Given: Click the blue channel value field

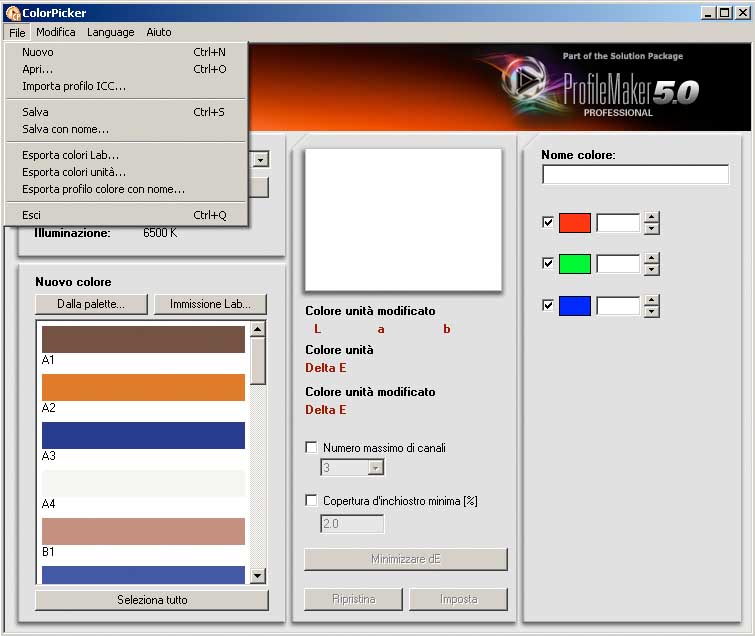Looking at the screenshot, I should point(618,306).
